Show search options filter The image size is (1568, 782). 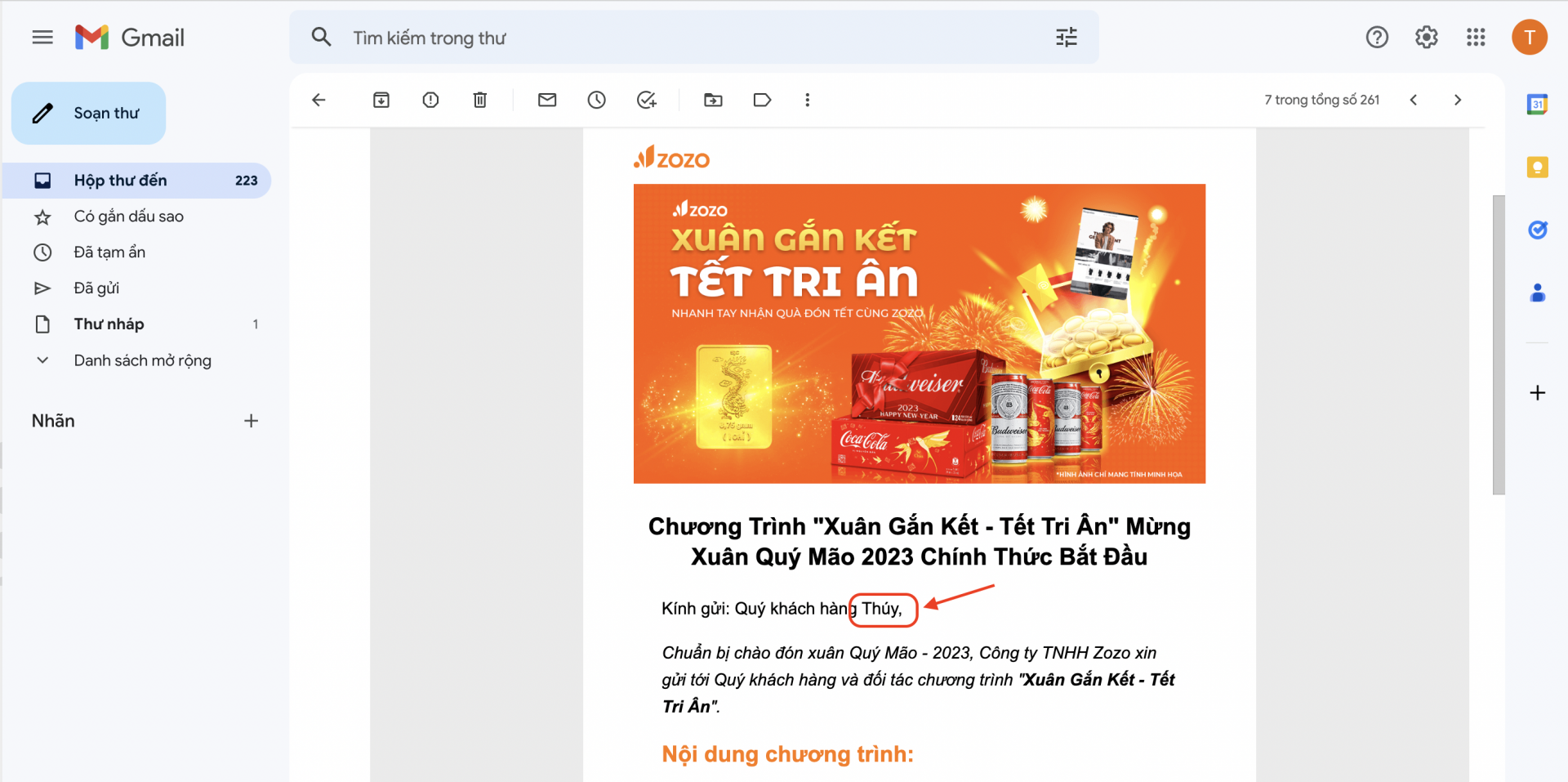[1067, 38]
